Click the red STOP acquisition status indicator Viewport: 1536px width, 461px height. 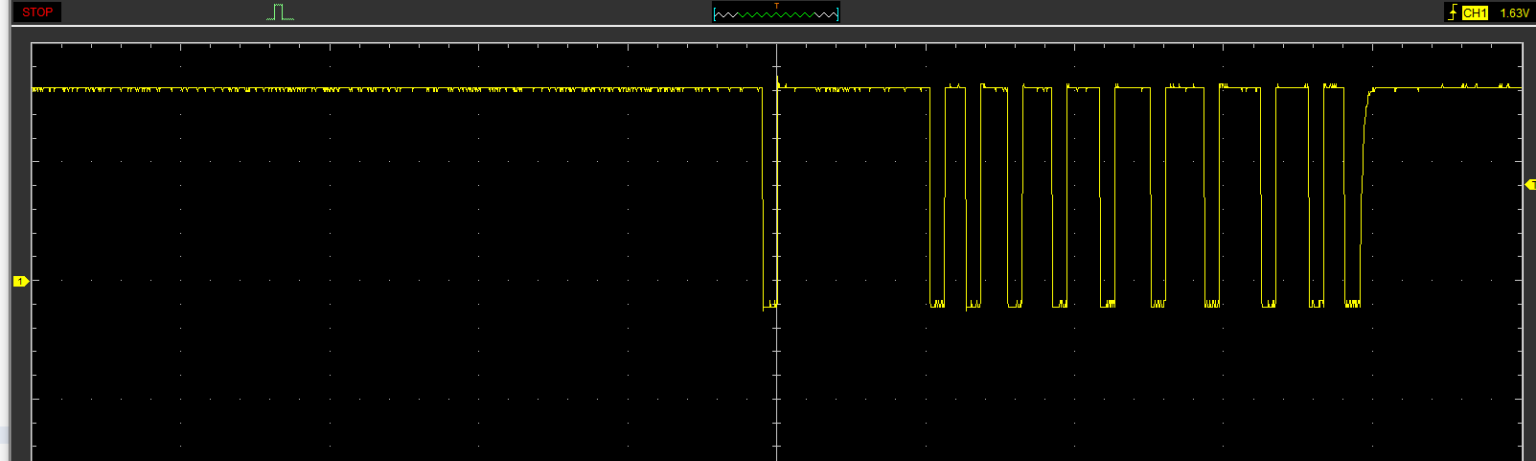click(x=38, y=12)
